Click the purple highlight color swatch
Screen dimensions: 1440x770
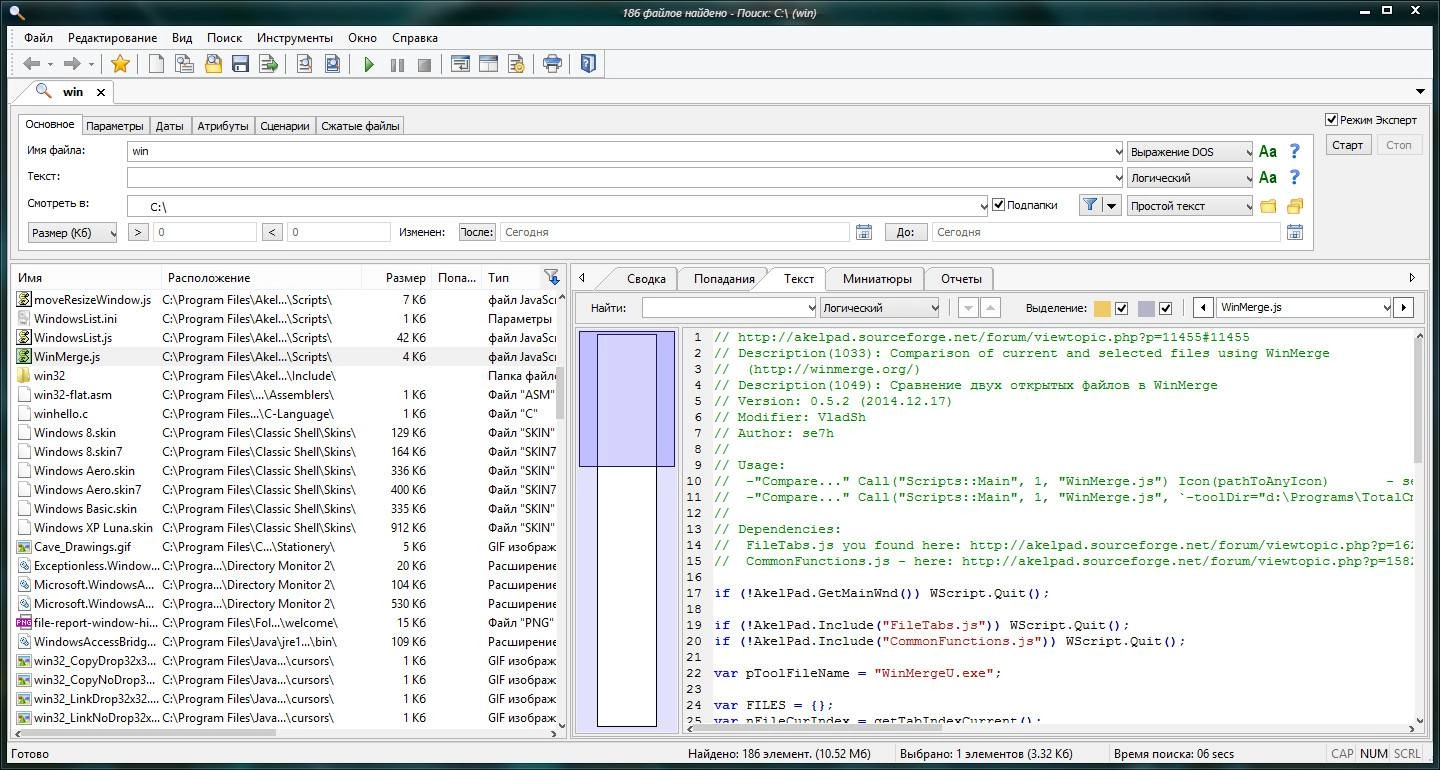(1146, 308)
